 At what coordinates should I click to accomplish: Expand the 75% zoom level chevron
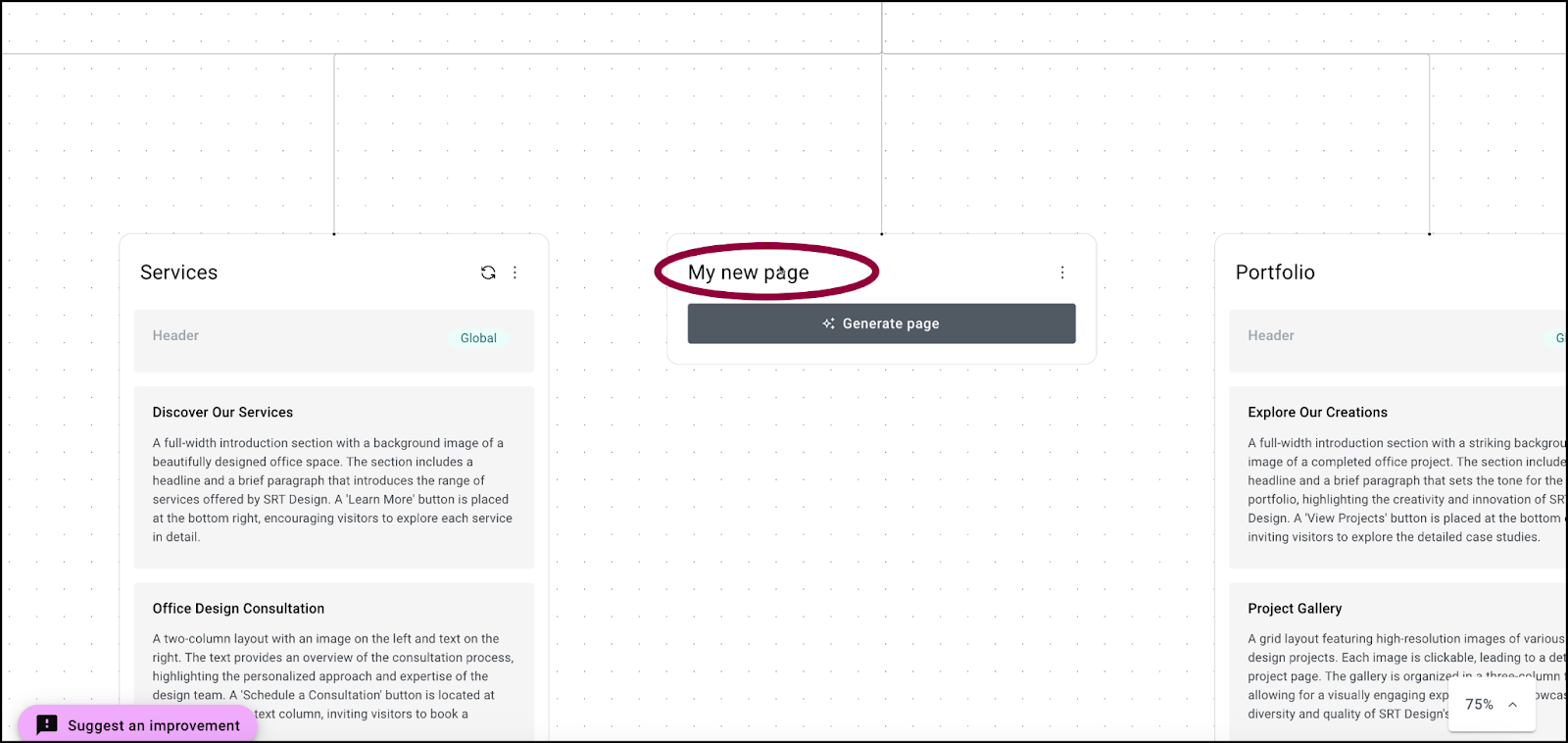point(1512,705)
